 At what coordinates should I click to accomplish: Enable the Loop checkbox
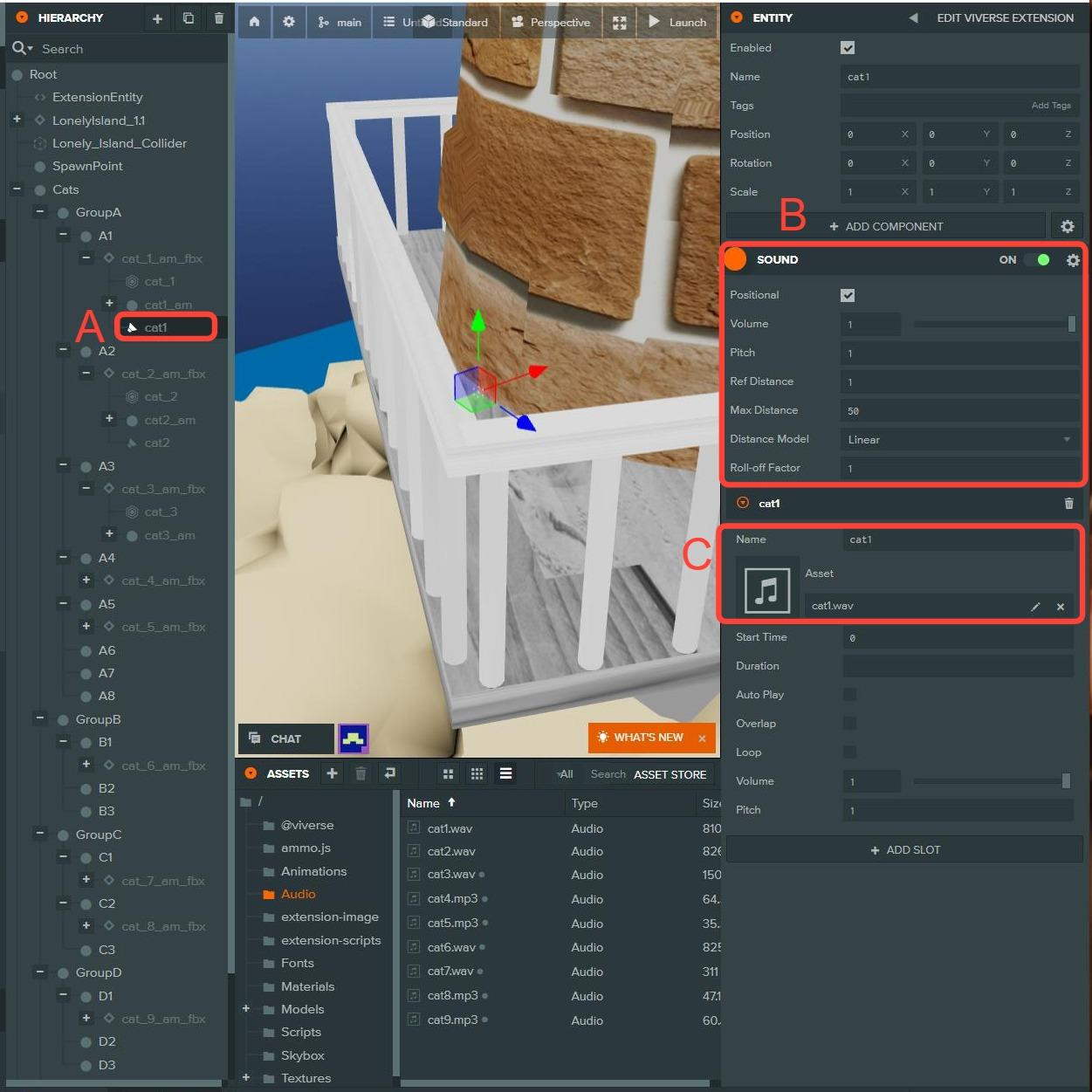pyautogui.click(x=849, y=752)
